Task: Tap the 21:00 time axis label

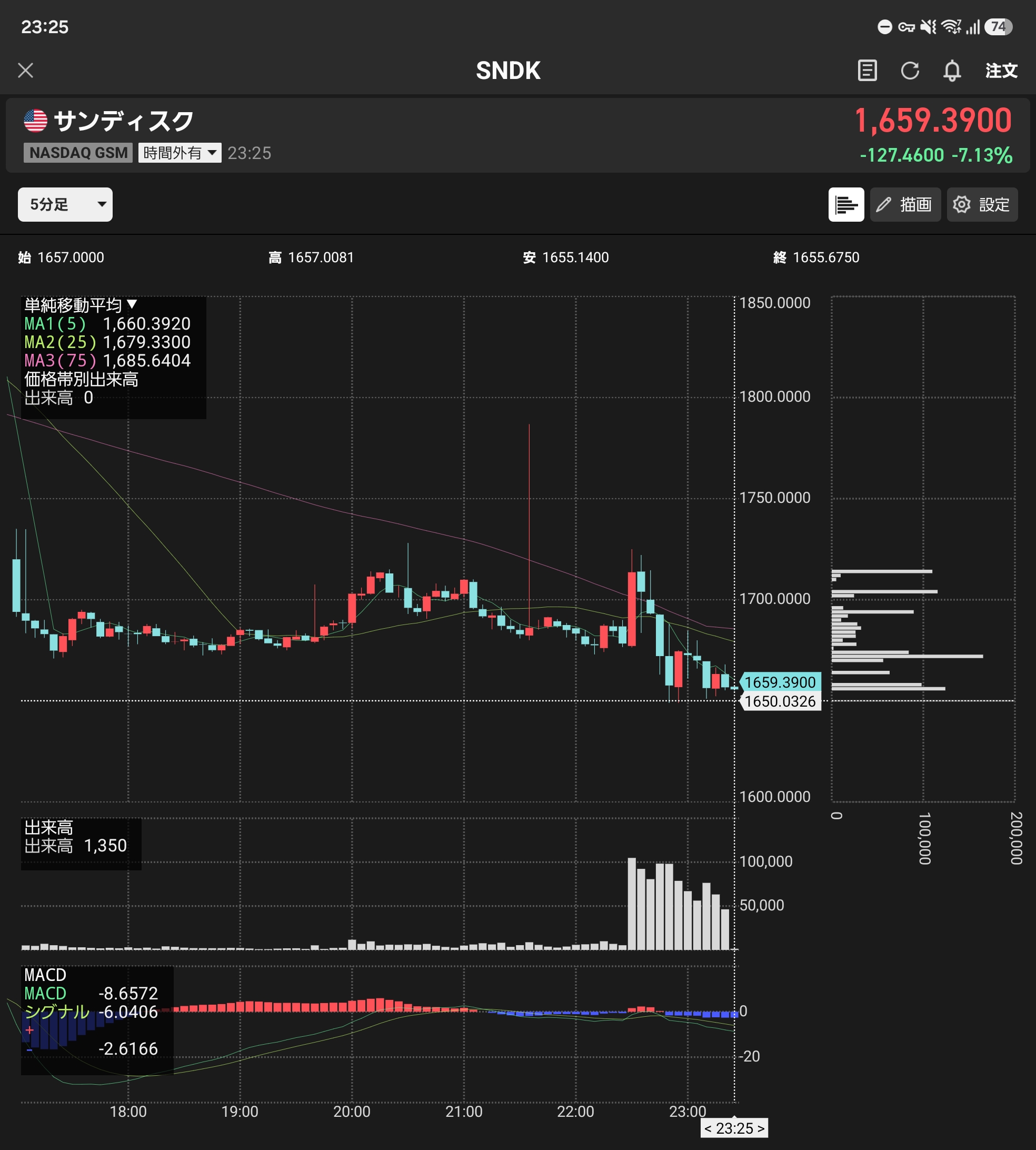Action: (464, 1111)
